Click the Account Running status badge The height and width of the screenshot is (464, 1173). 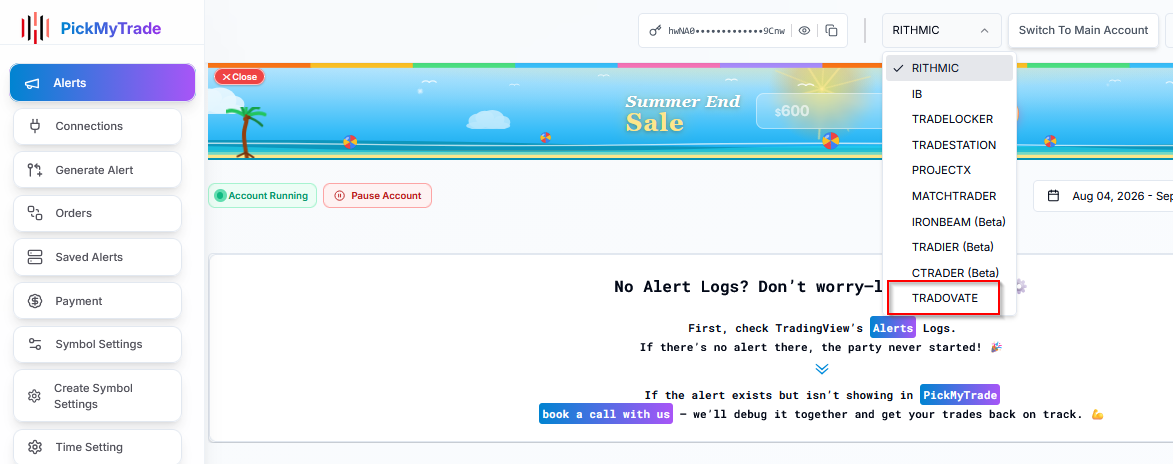click(263, 195)
